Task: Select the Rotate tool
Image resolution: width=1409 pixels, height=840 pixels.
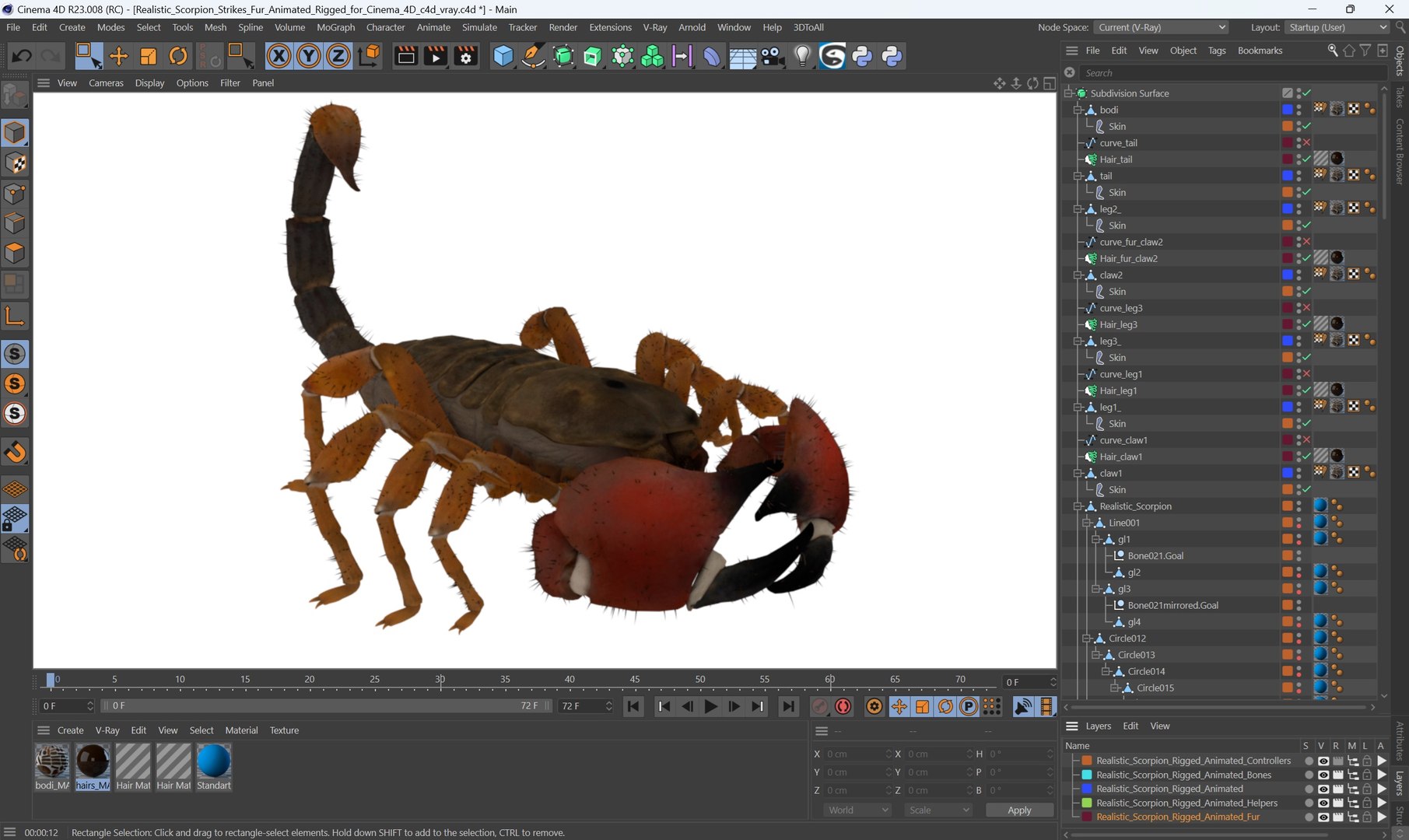Action: pyautogui.click(x=178, y=56)
